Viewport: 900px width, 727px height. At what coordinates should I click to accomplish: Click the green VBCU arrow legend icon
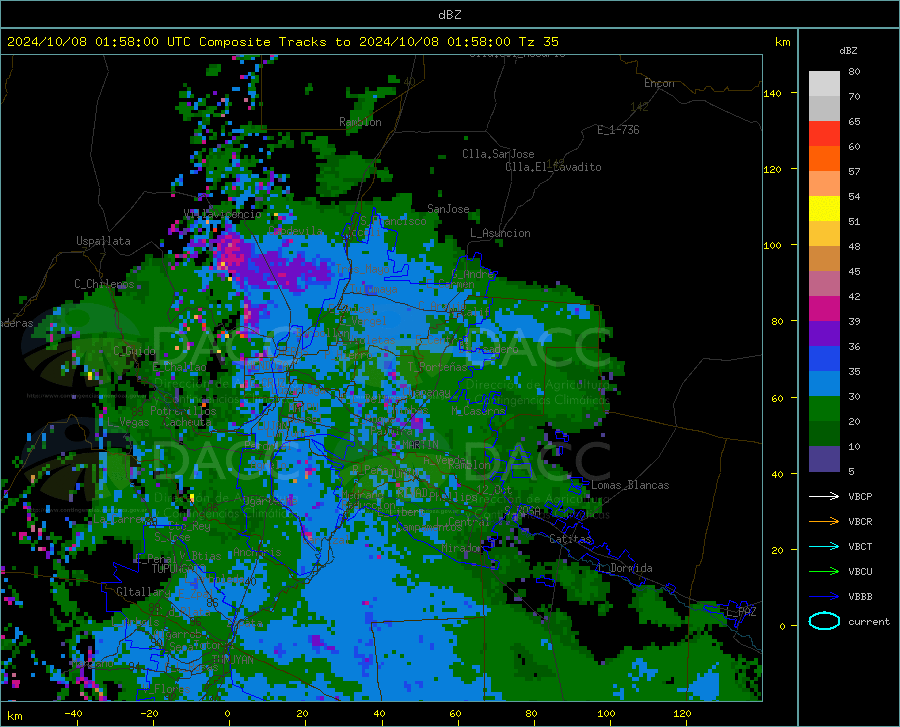(x=824, y=571)
